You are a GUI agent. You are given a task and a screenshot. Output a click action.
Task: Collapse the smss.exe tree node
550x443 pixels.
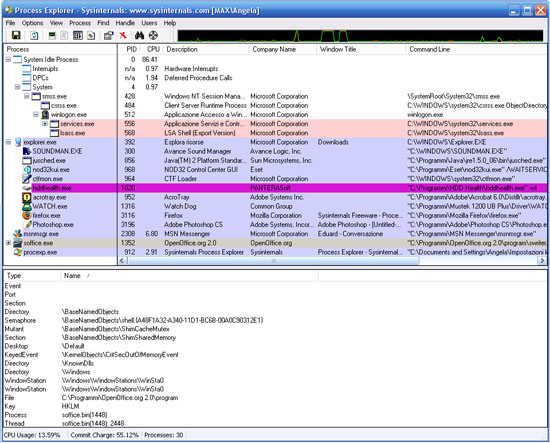coord(27,96)
